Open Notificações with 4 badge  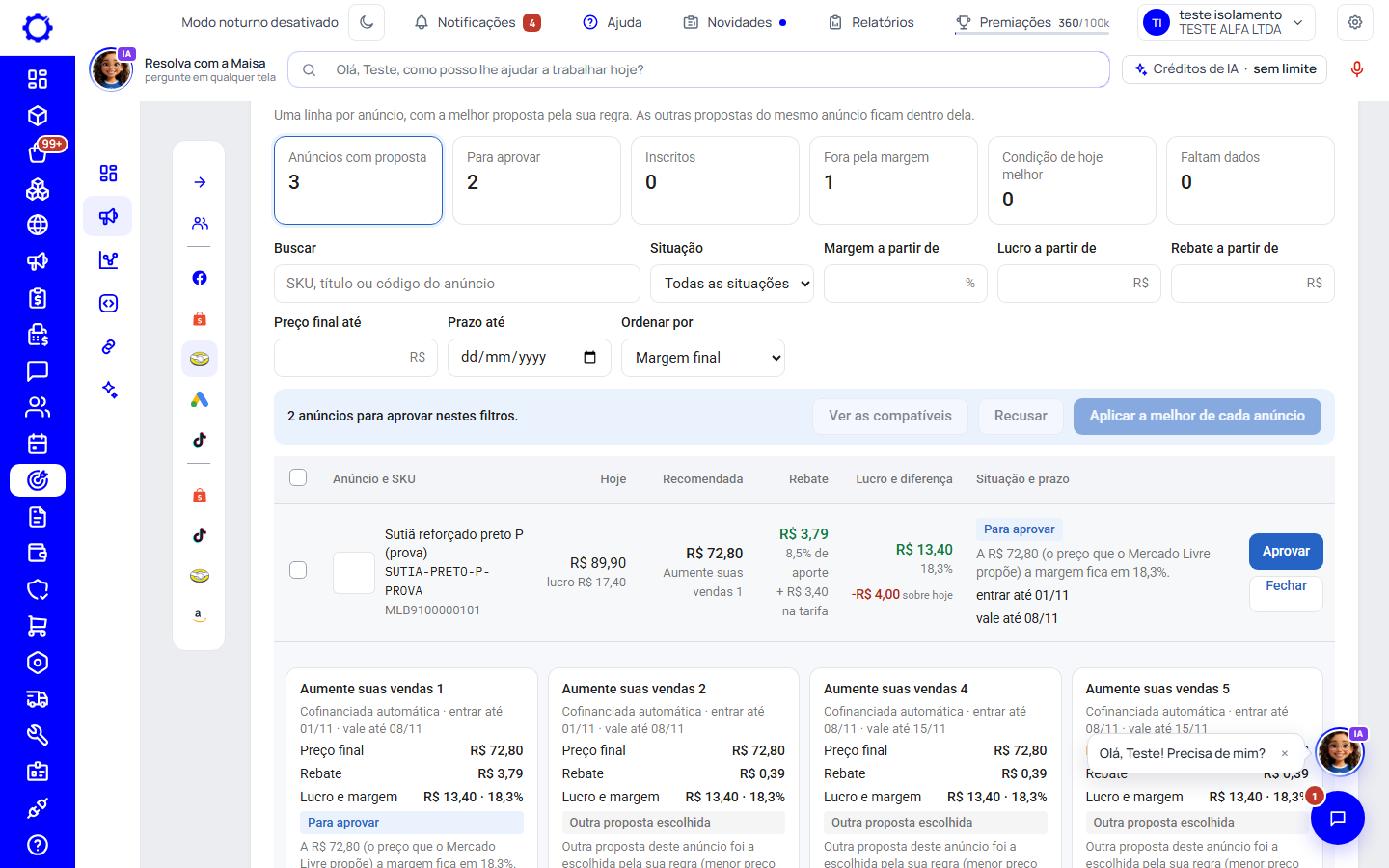477,22
